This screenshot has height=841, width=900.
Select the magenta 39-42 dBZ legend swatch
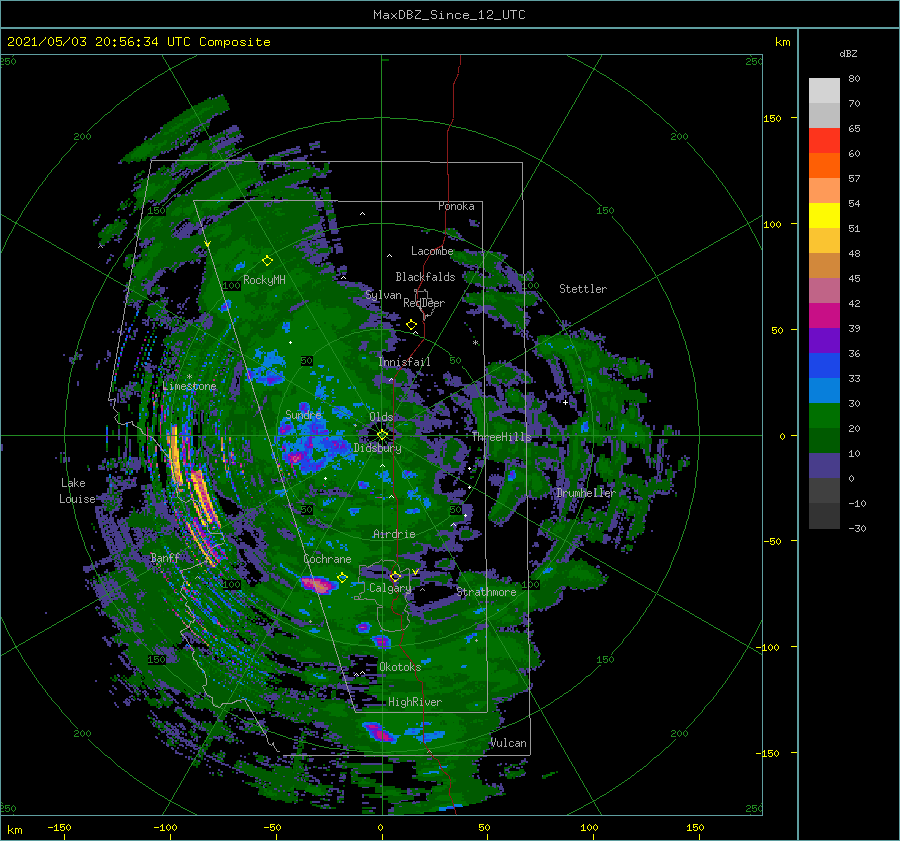coord(824,315)
